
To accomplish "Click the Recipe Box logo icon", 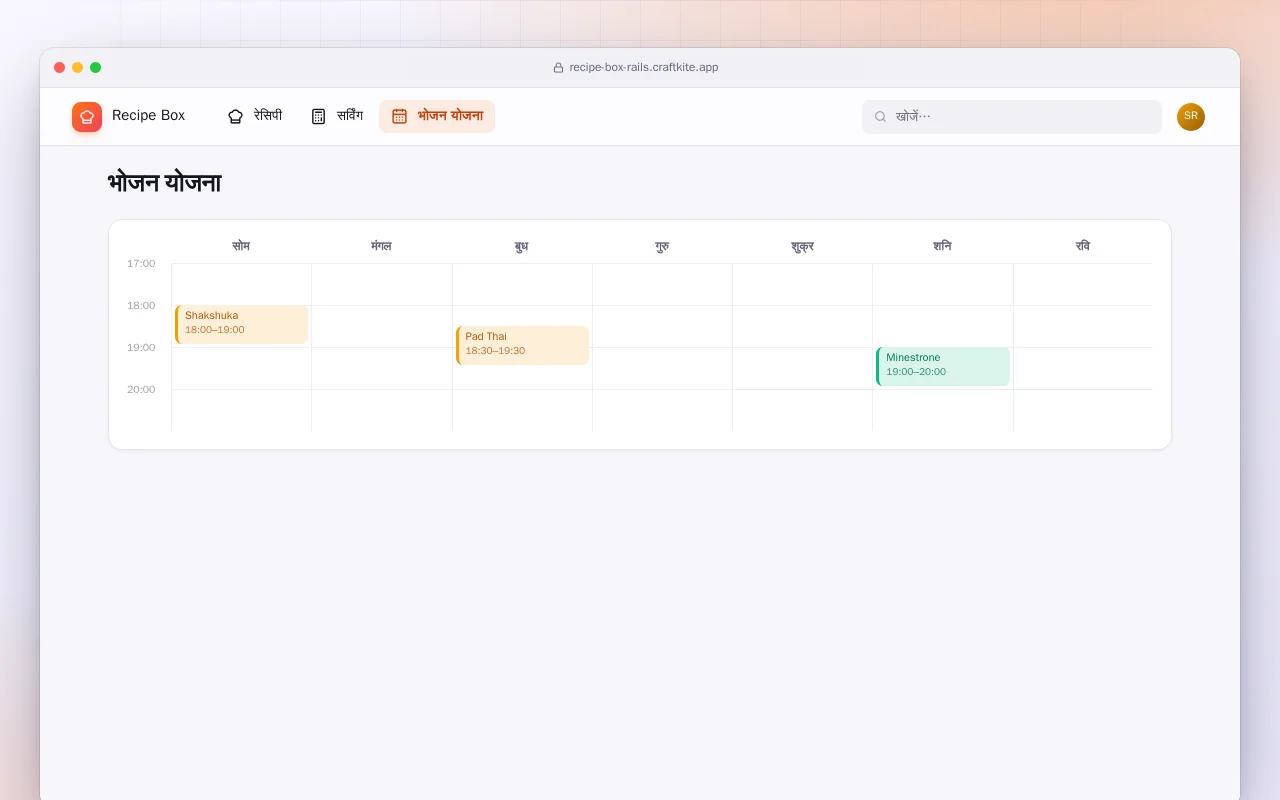I will (87, 117).
